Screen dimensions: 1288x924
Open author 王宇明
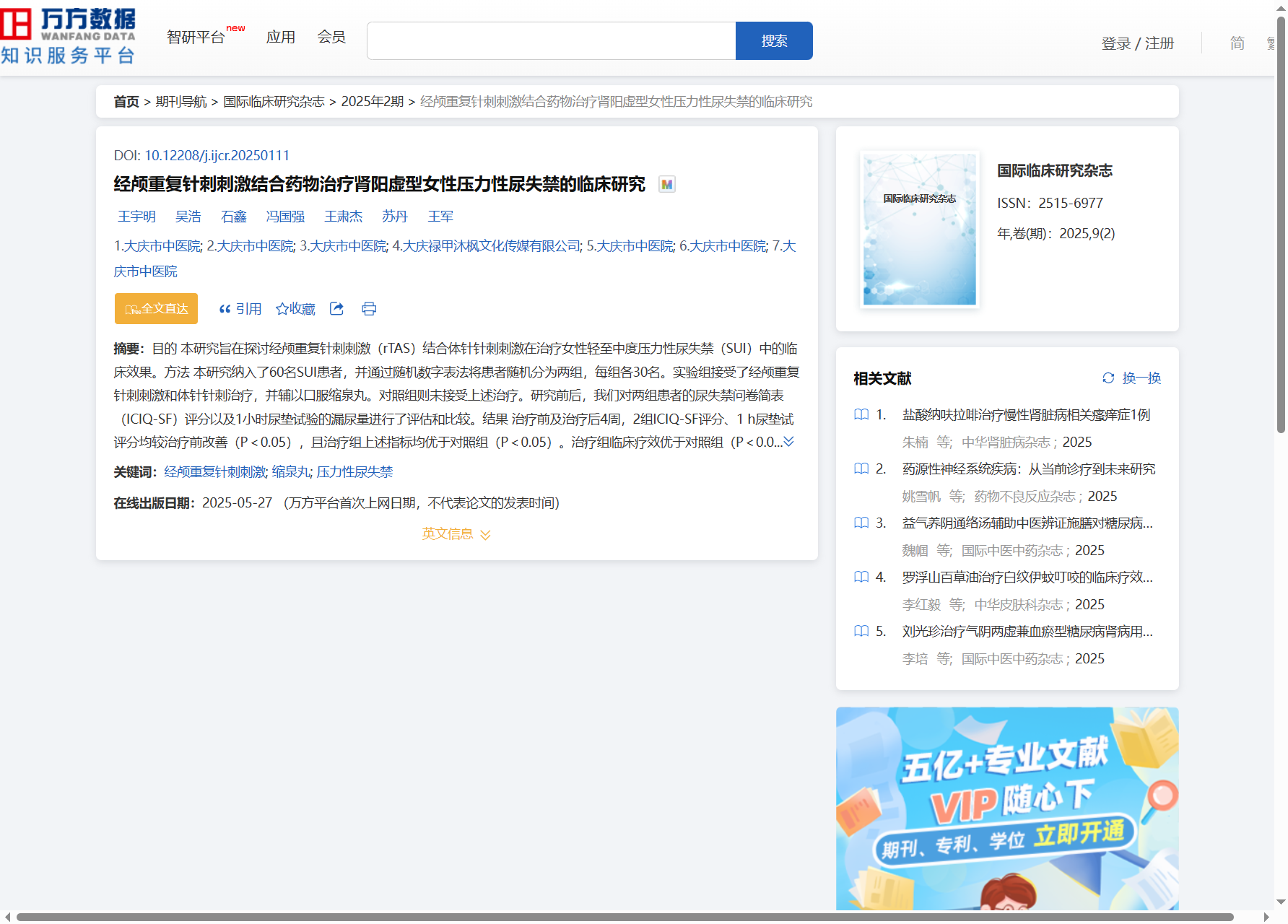(x=136, y=217)
